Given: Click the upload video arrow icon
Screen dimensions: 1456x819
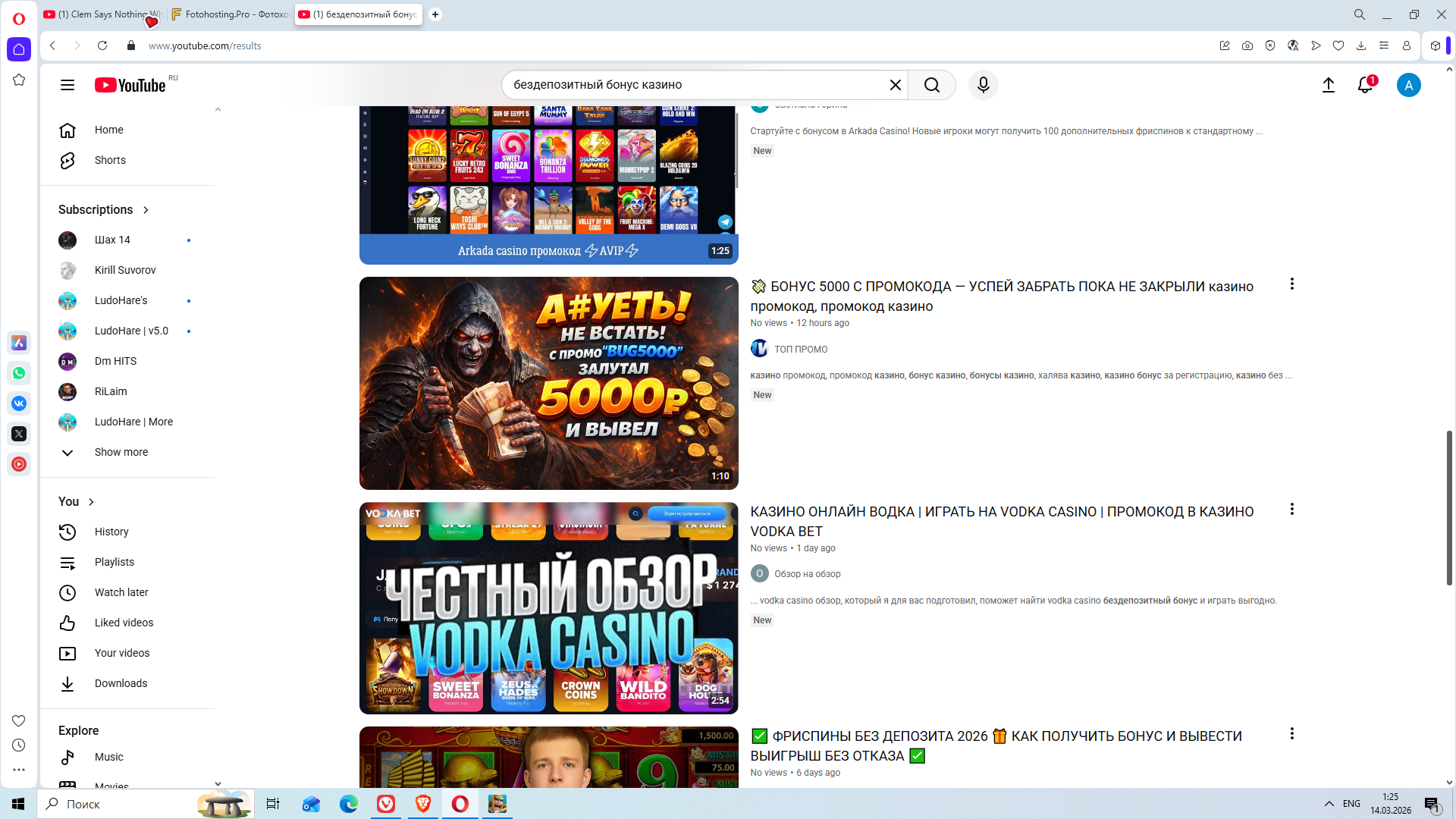Looking at the screenshot, I should click(x=1328, y=85).
